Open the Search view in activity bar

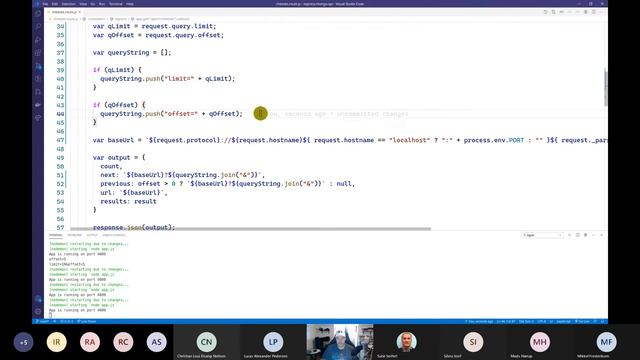click(38, 27)
